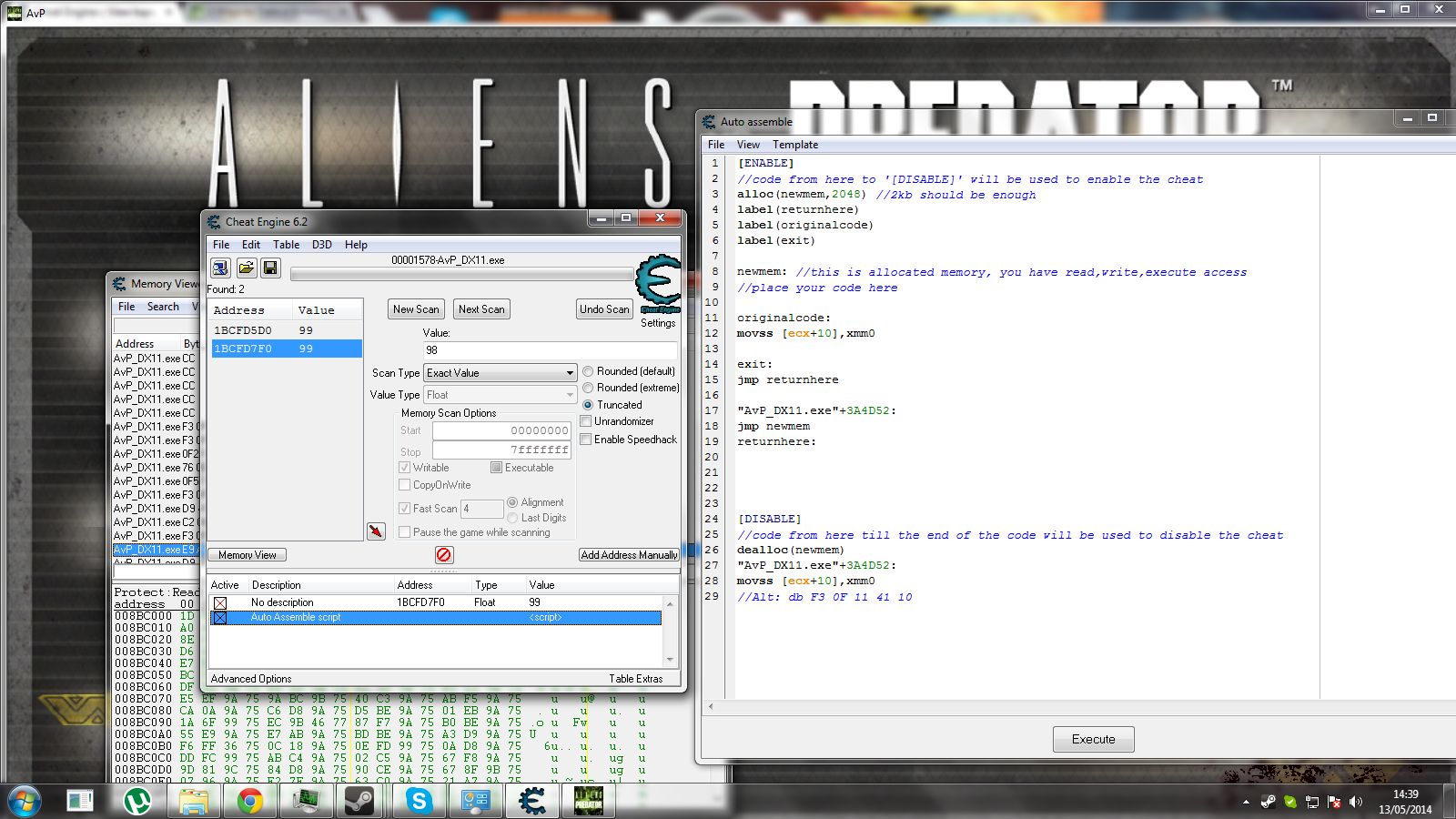The height and width of the screenshot is (819, 1456).
Task: Toggle Enable Speedhack checkbox
Action: [x=586, y=440]
